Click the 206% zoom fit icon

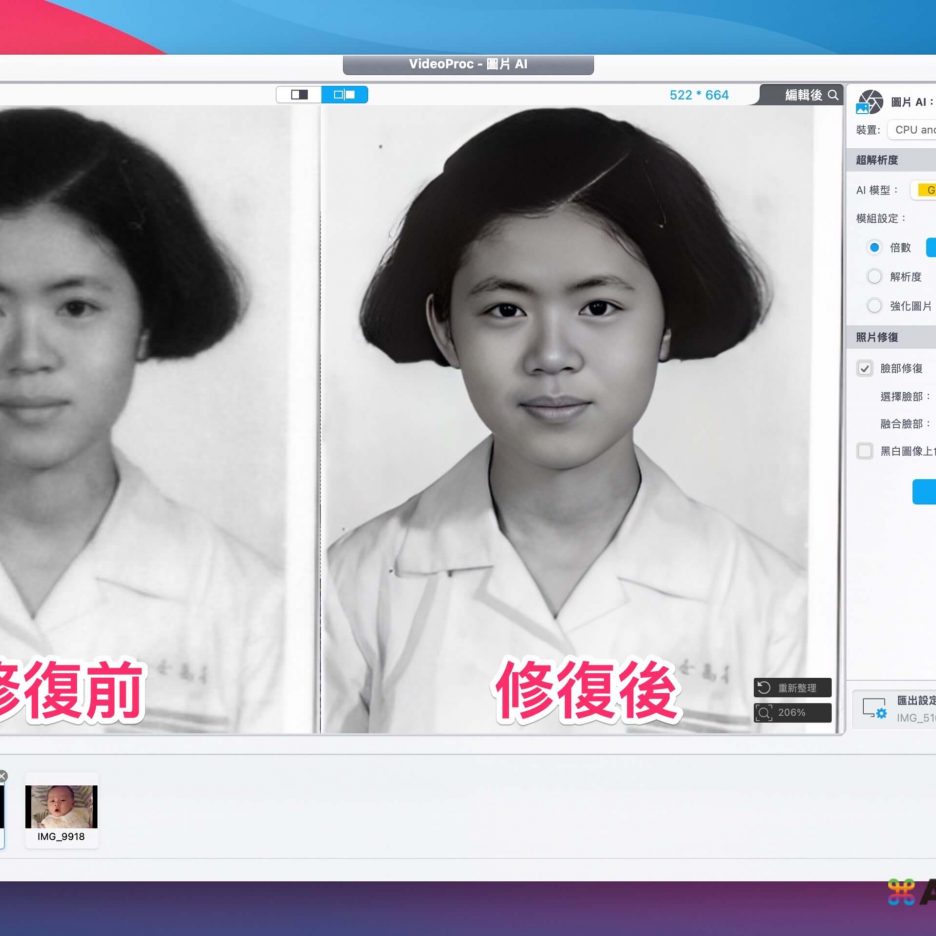point(764,713)
